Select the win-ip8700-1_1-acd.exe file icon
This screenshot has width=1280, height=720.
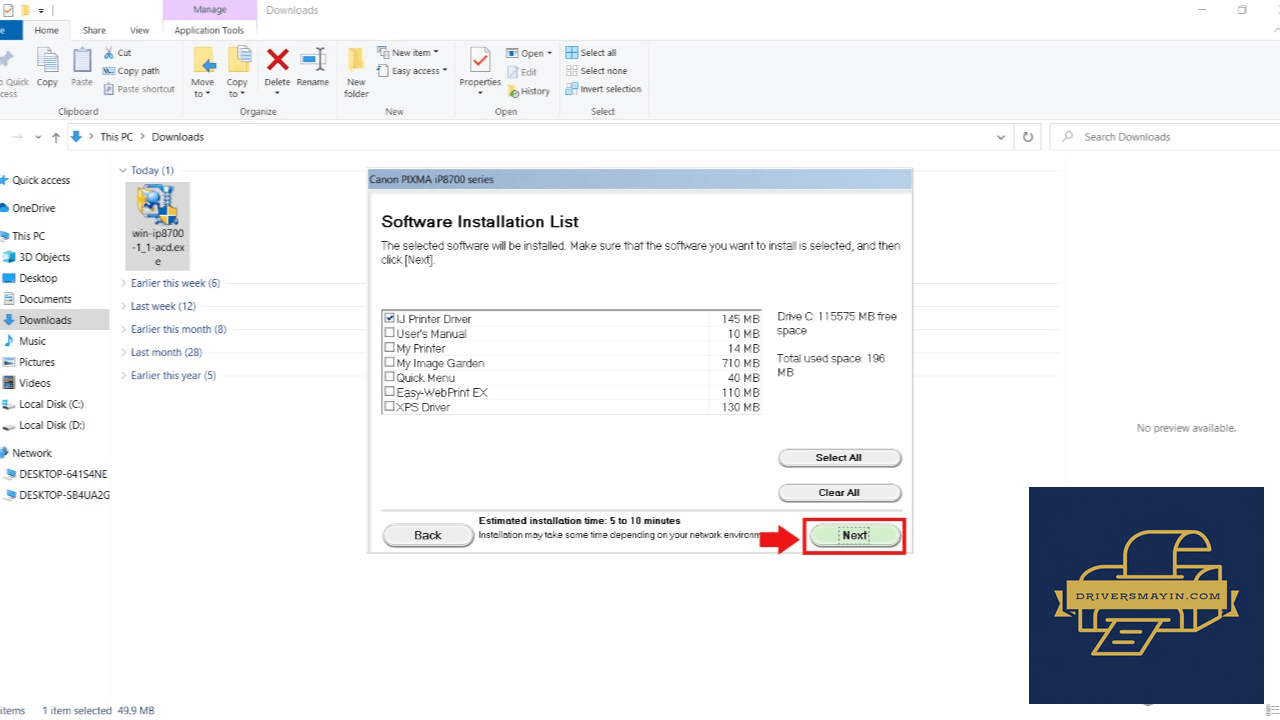[x=158, y=226]
